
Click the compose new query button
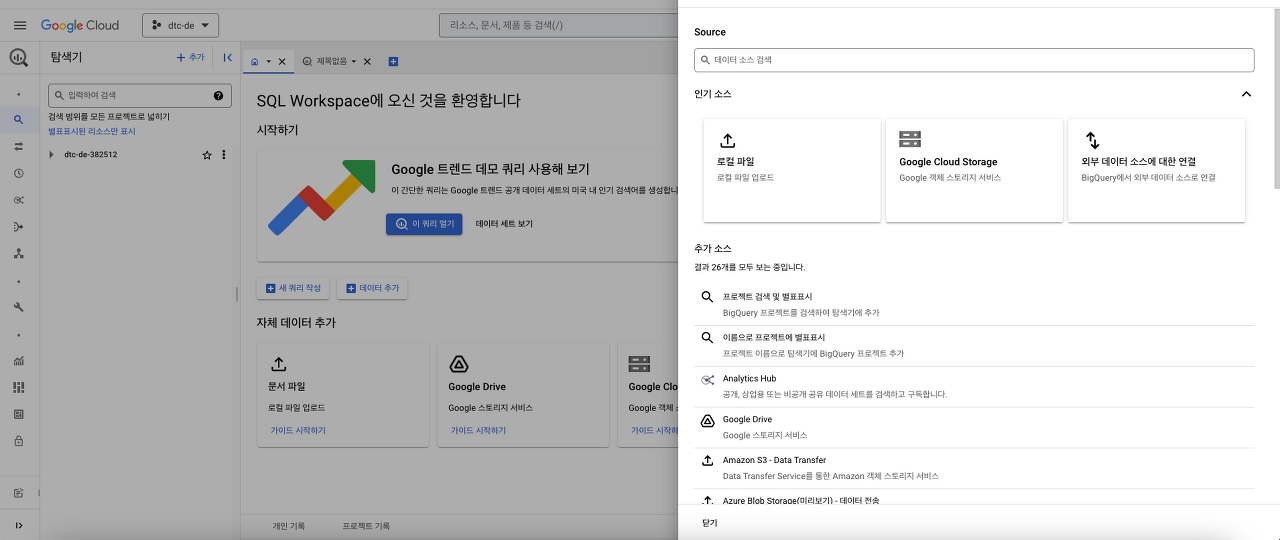(x=293, y=288)
